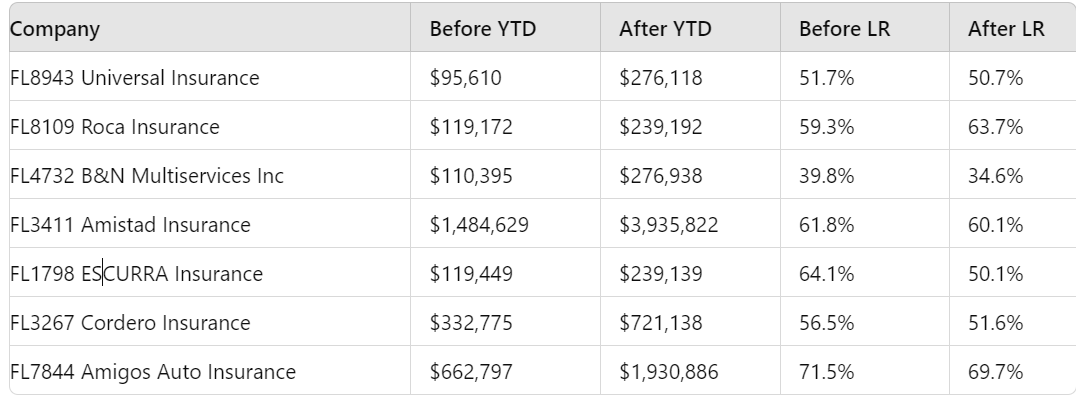Click the 71.5% Before LR value
The image size is (1076, 401).
[x=826, y=372]
